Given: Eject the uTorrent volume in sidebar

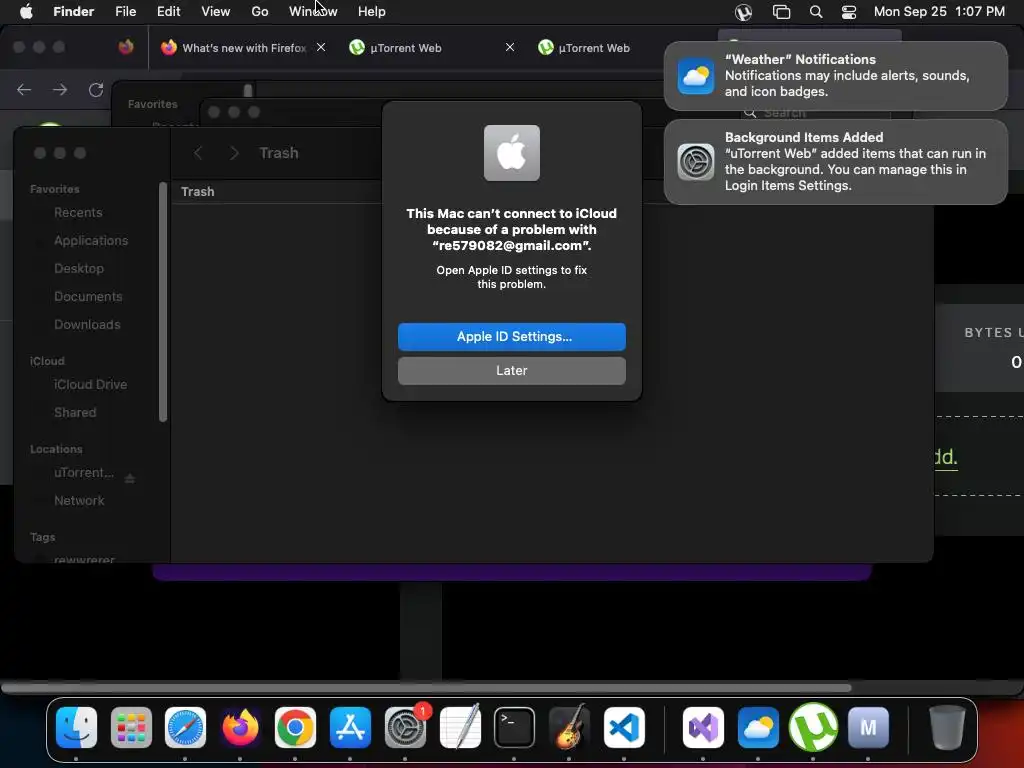Looking at the screenshot, I should coord(130,478).
